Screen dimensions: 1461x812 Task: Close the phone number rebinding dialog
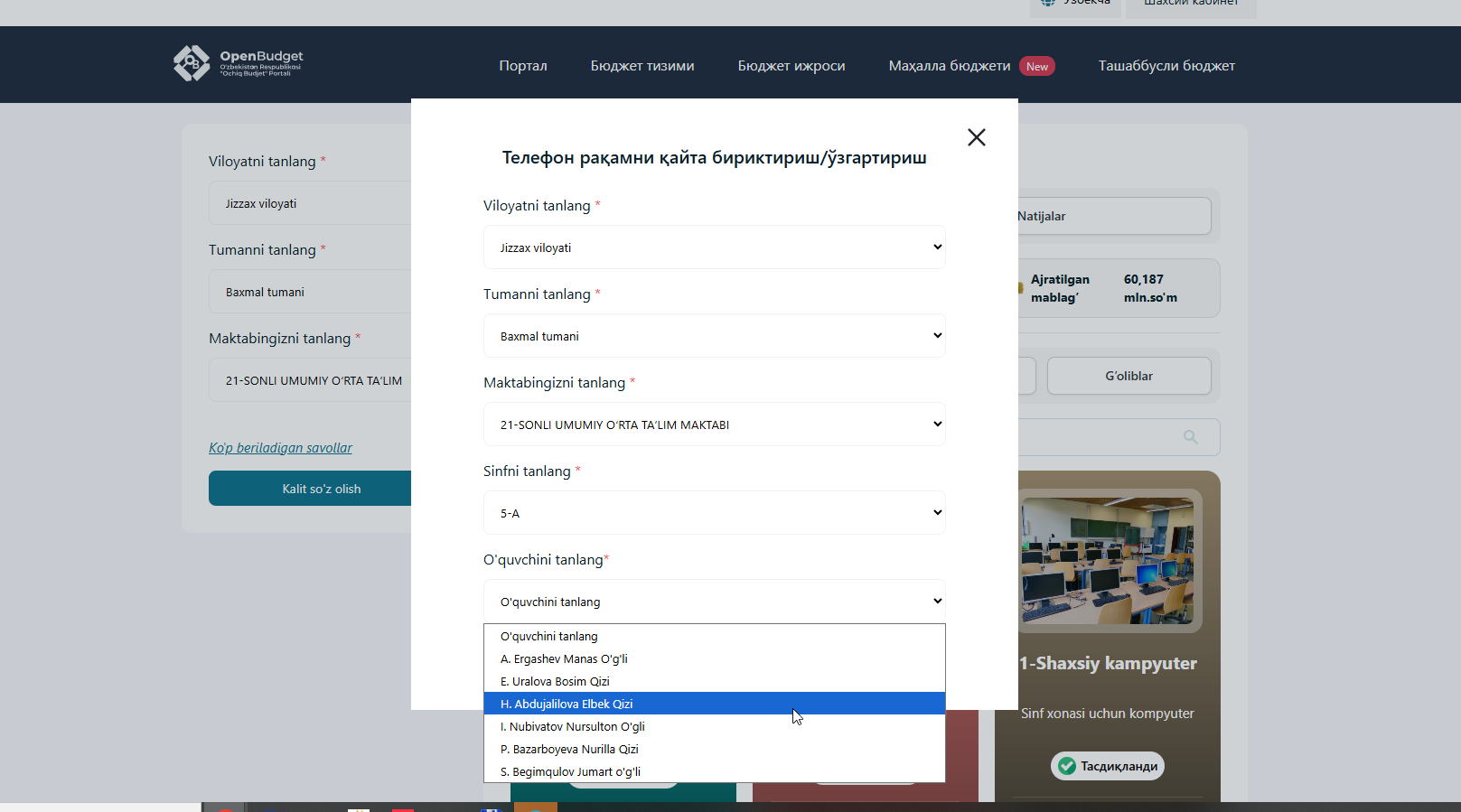[977, 137]
